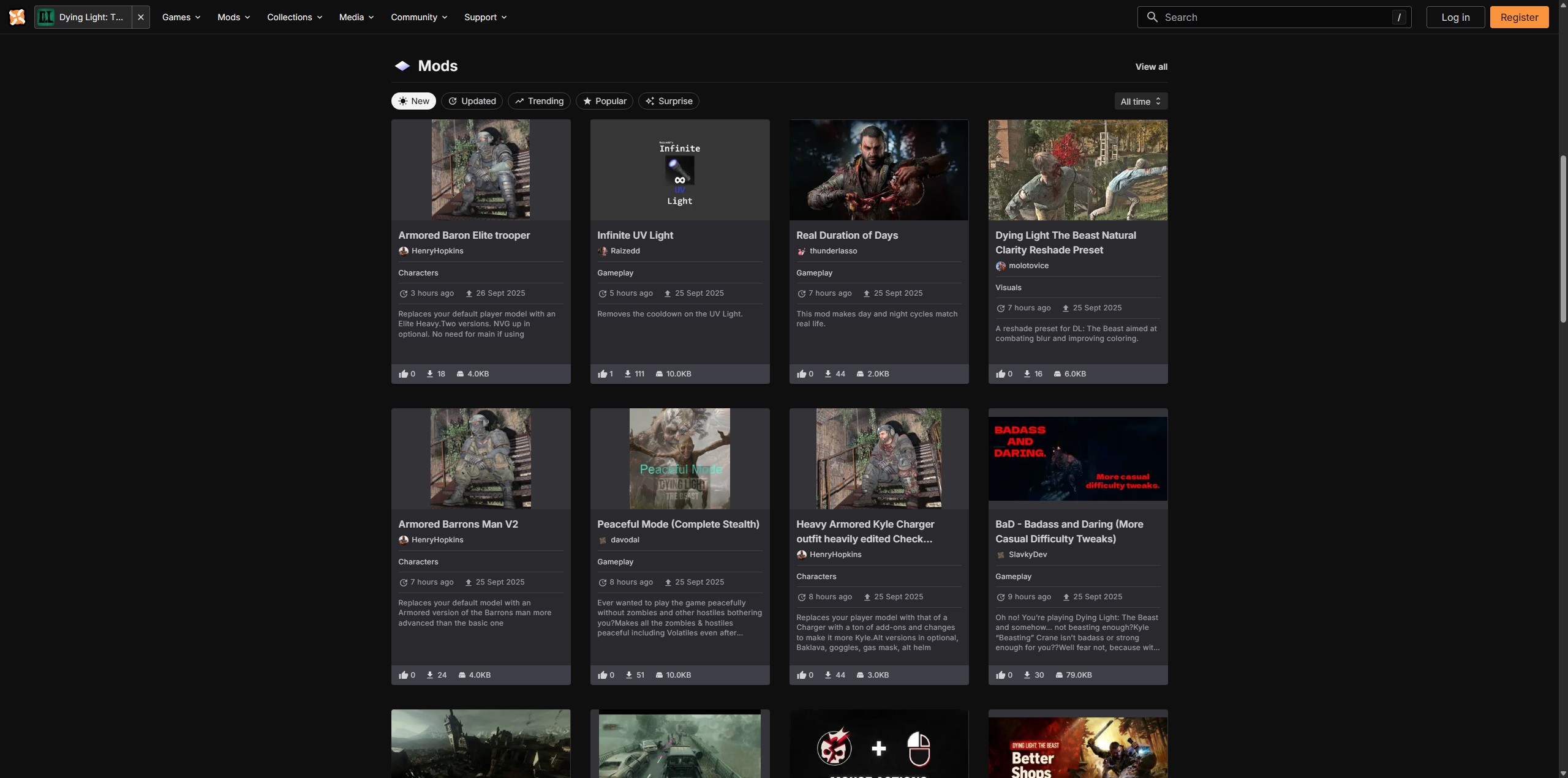The width and height of the screenshot is (1568, 778).
Task: Select the Popular mods filter
Action: pyautogui.click(x=604, y=101)
